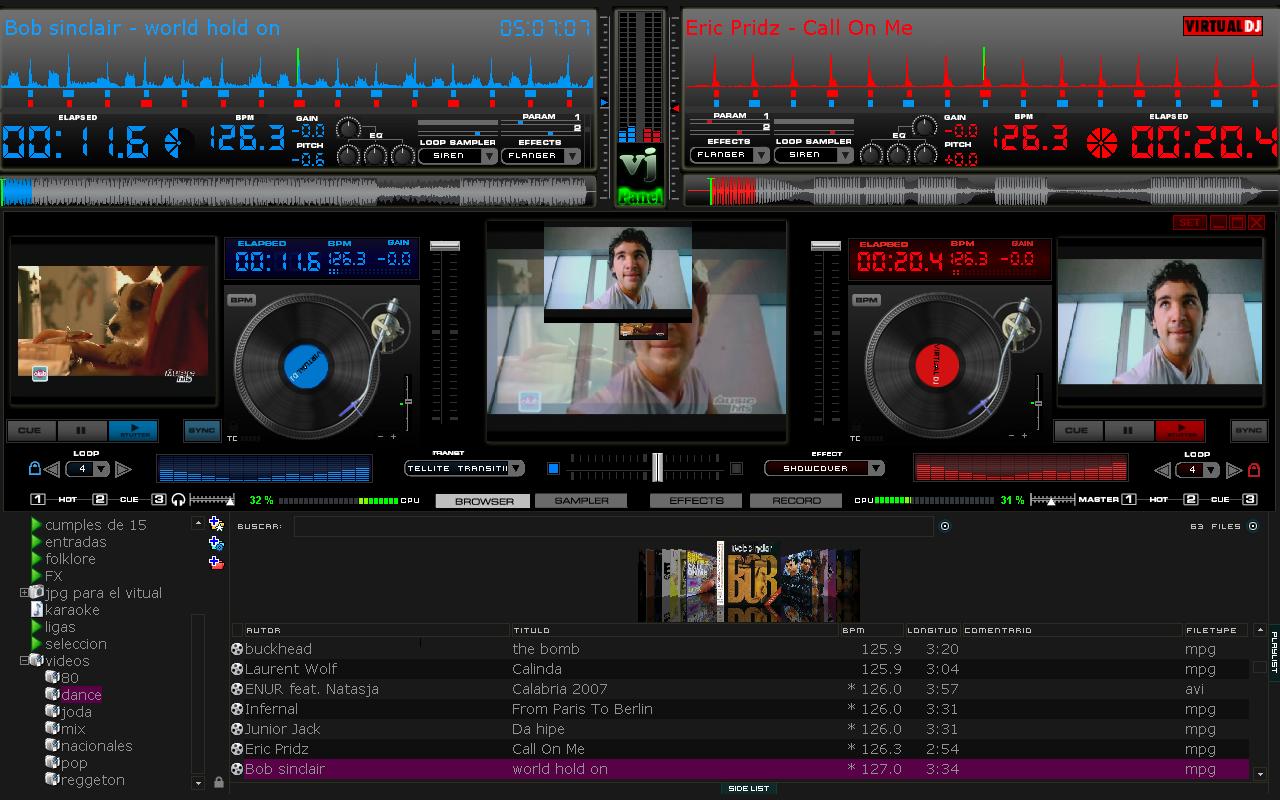The width and height of the screenshot is (1280, 800).
Task: Switch to the EFFECTS tab
Action: [696, 501]
